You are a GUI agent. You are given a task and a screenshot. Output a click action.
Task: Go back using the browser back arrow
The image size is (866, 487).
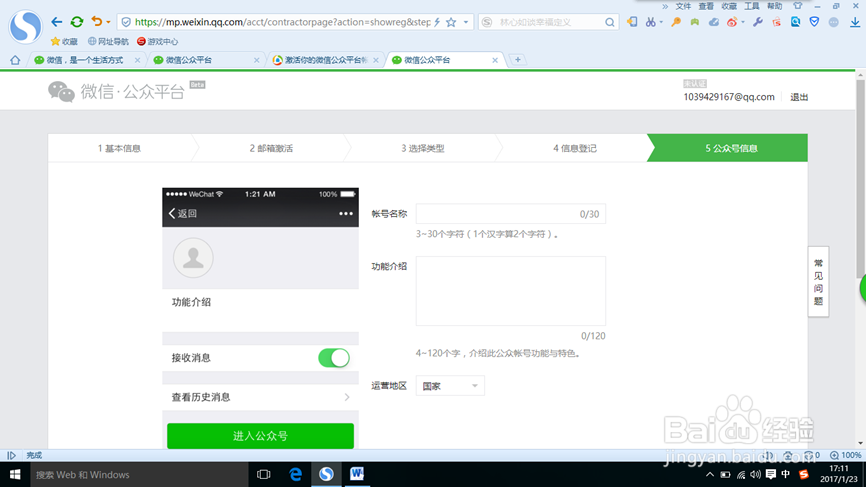[56, 22]
